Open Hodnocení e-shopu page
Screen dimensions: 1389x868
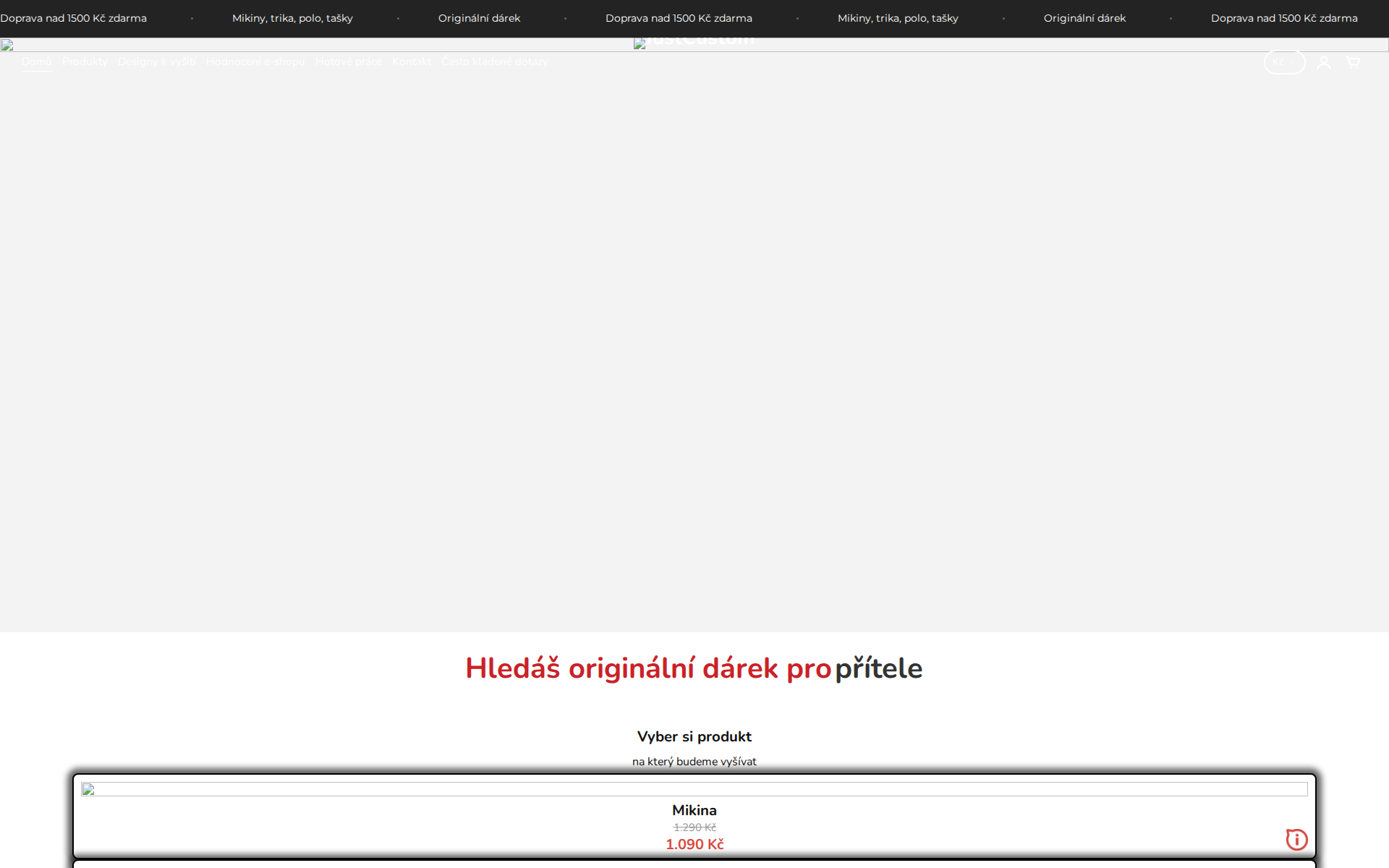[x=255, y=62]
